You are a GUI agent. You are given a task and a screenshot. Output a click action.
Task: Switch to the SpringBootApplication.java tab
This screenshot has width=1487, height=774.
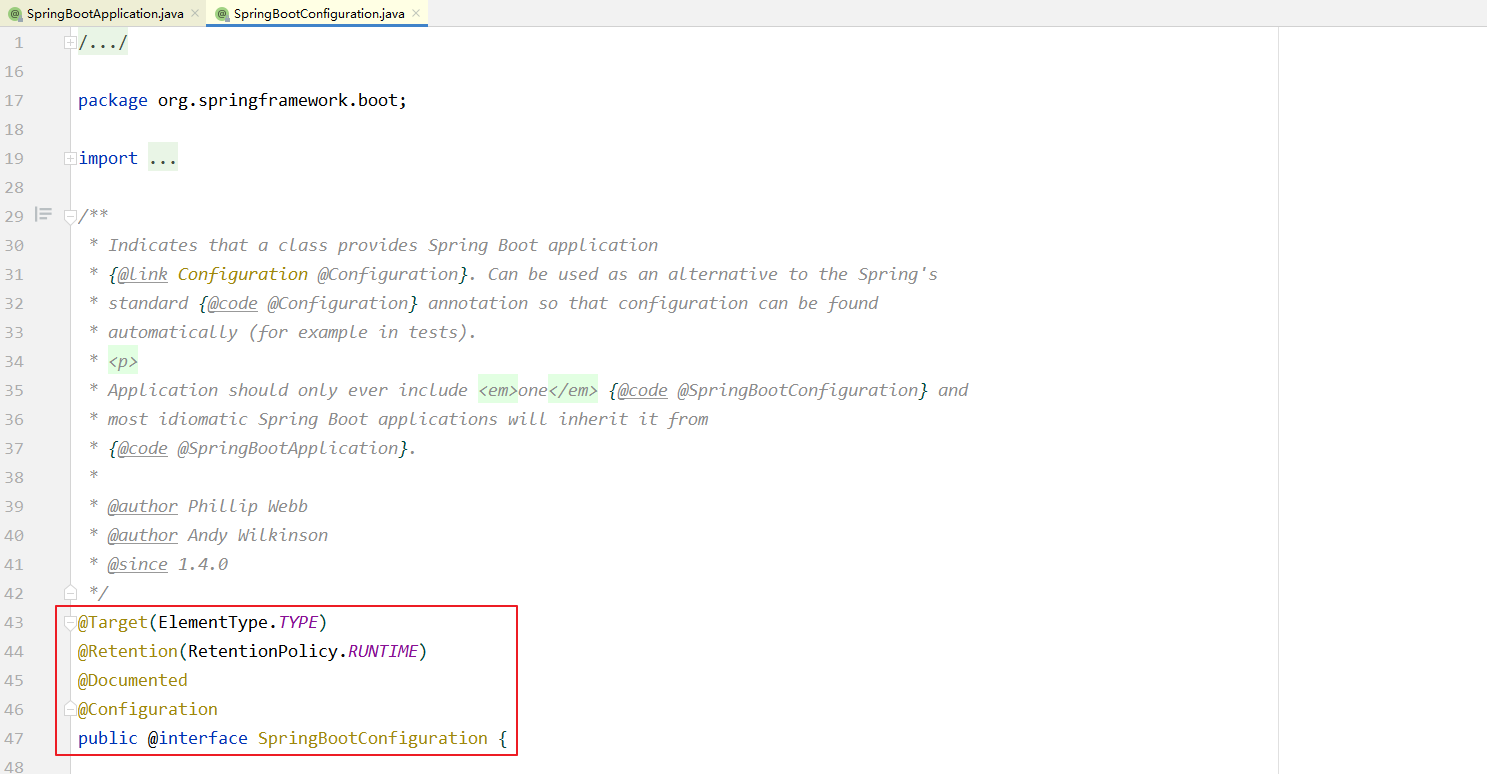click(x=103, y=13)
